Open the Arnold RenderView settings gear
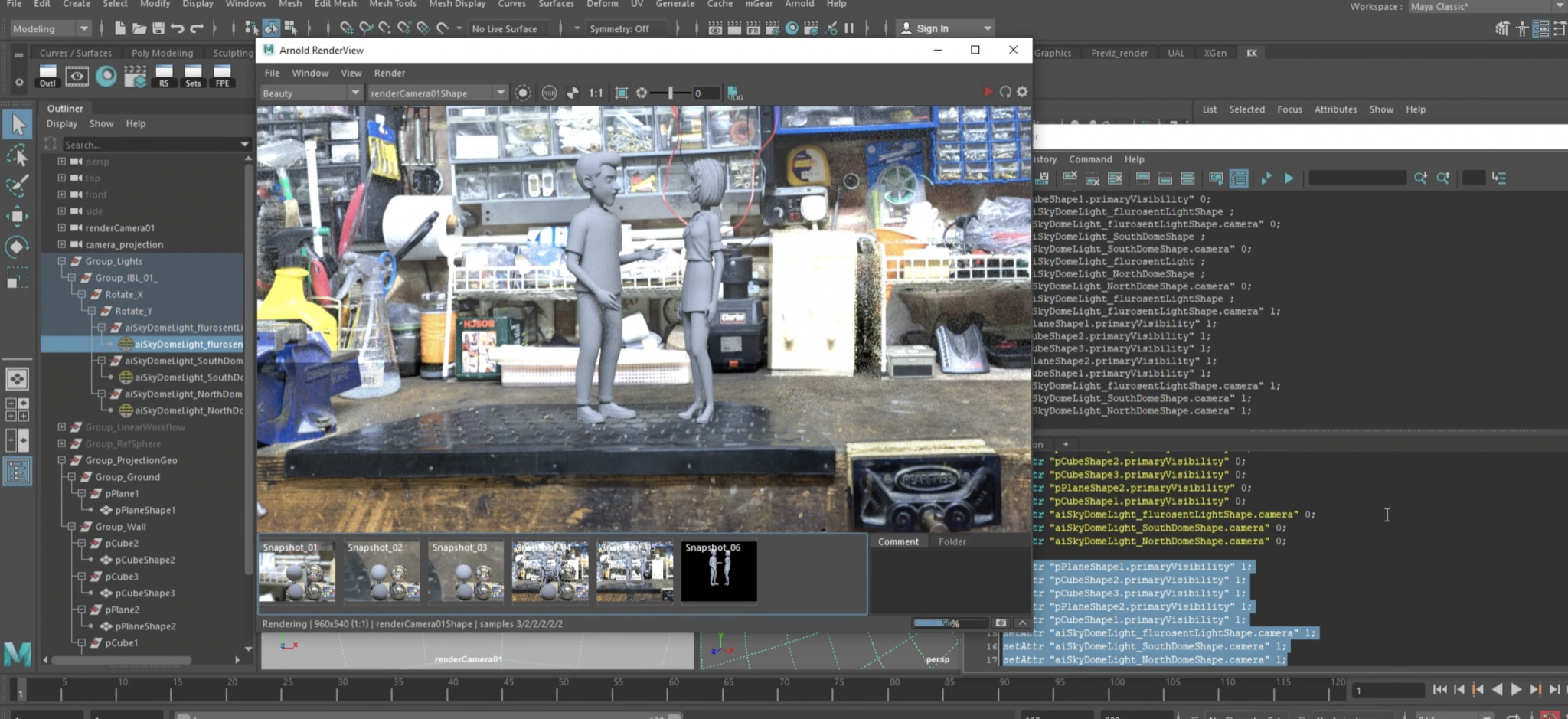The height and width of the screenshot is (719, 1568). 1022,92
